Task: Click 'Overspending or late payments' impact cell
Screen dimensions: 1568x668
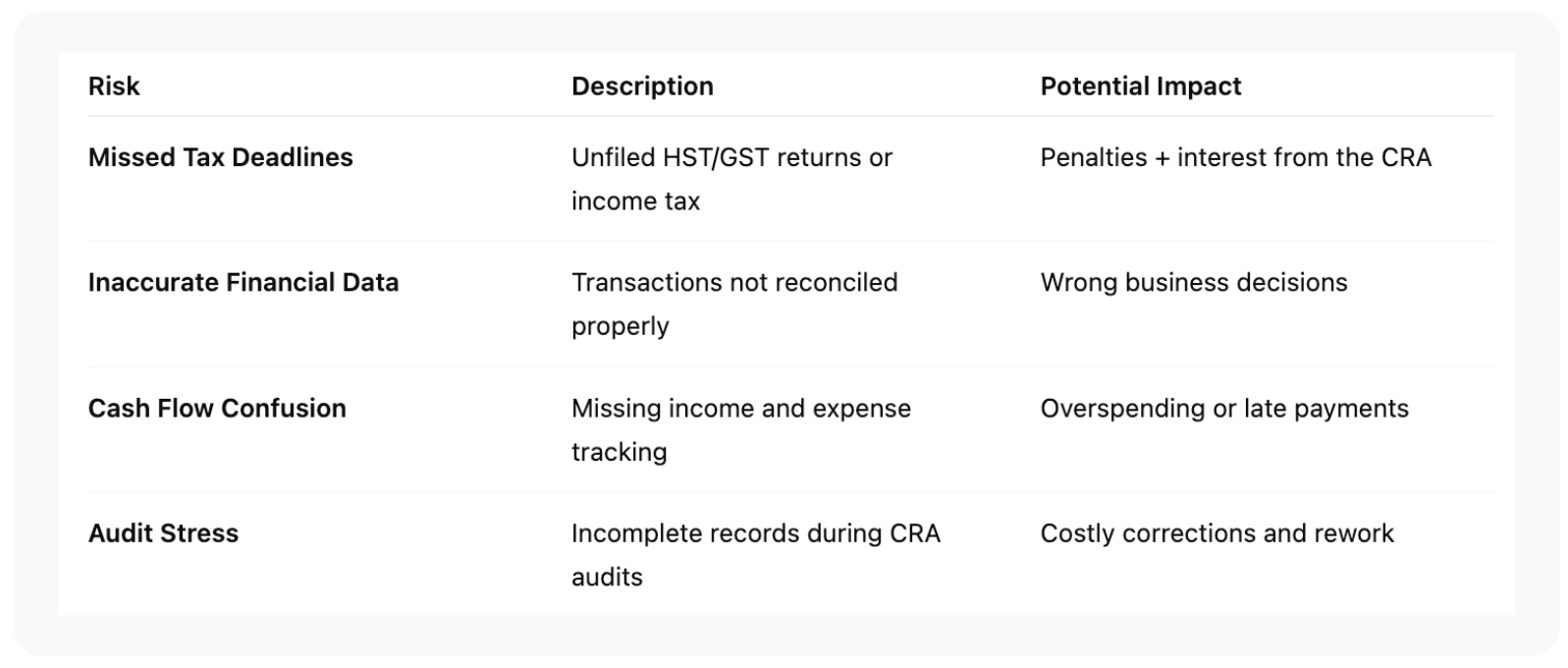Action: 1223,409
